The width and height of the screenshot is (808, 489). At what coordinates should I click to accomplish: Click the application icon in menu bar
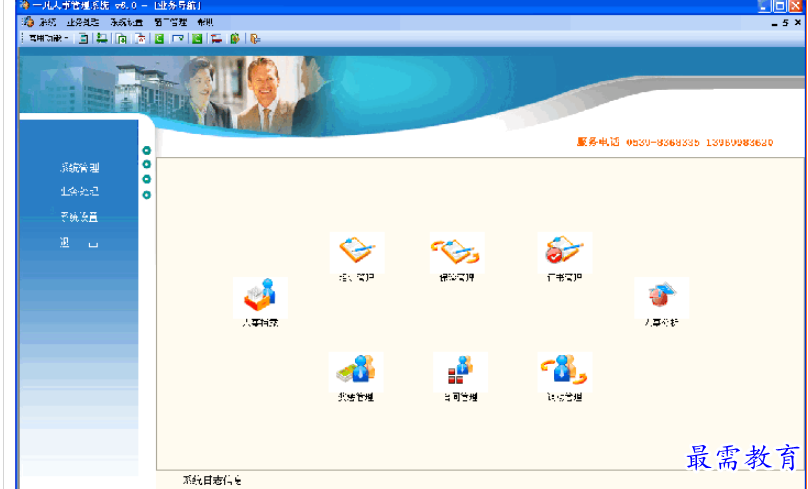tap(28, 23)
